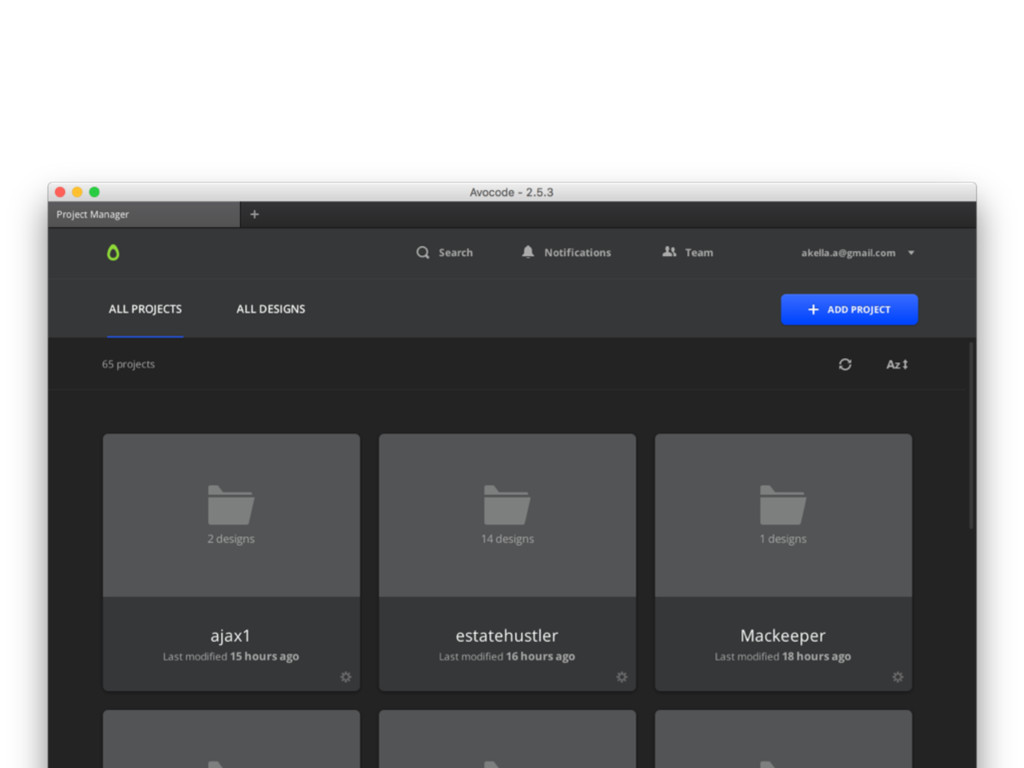The image size is (1024, 768).
Task: Select the All Projects tab
Action: pos(145,309)
